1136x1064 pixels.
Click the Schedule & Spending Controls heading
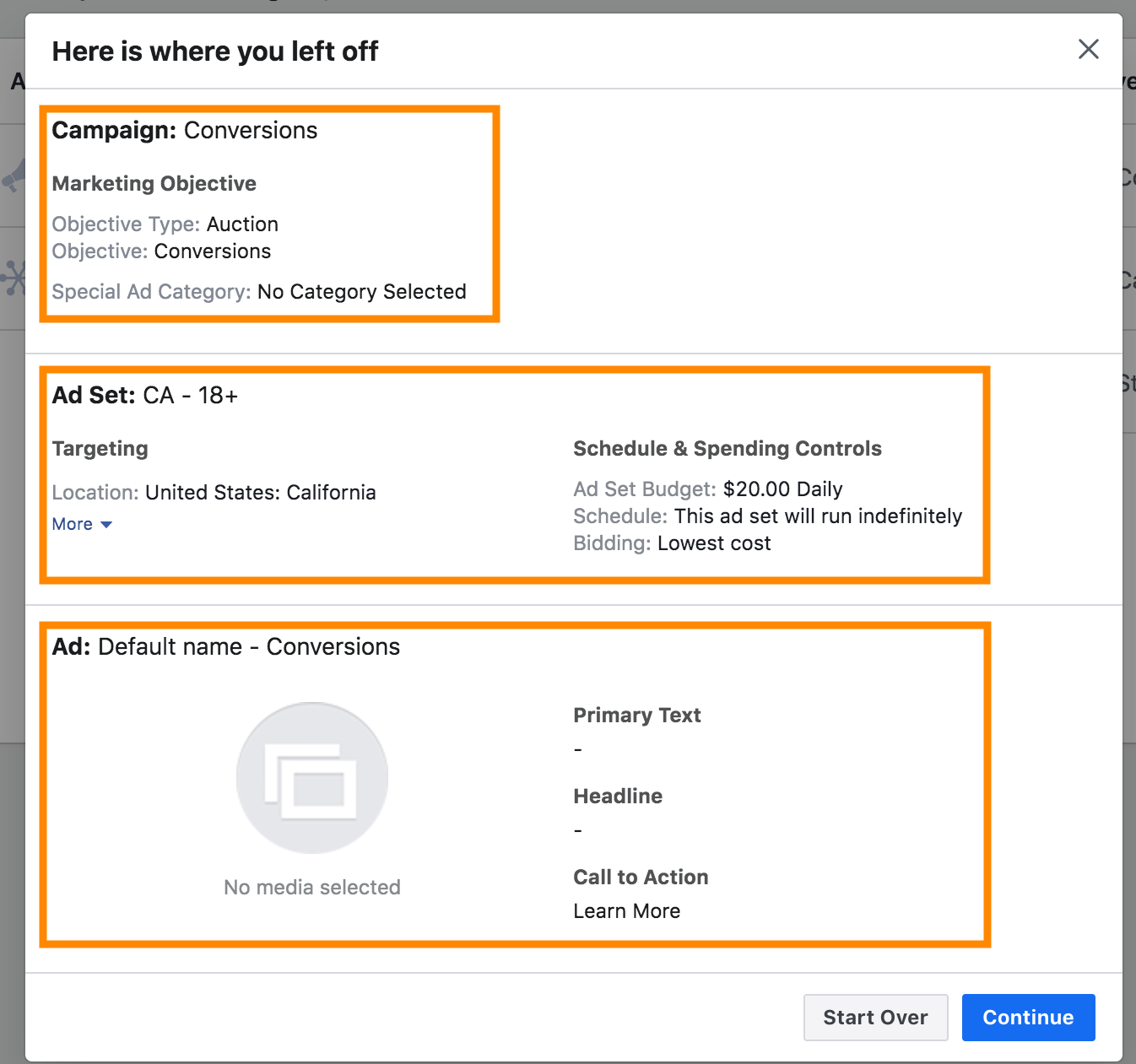click(728, 449)
